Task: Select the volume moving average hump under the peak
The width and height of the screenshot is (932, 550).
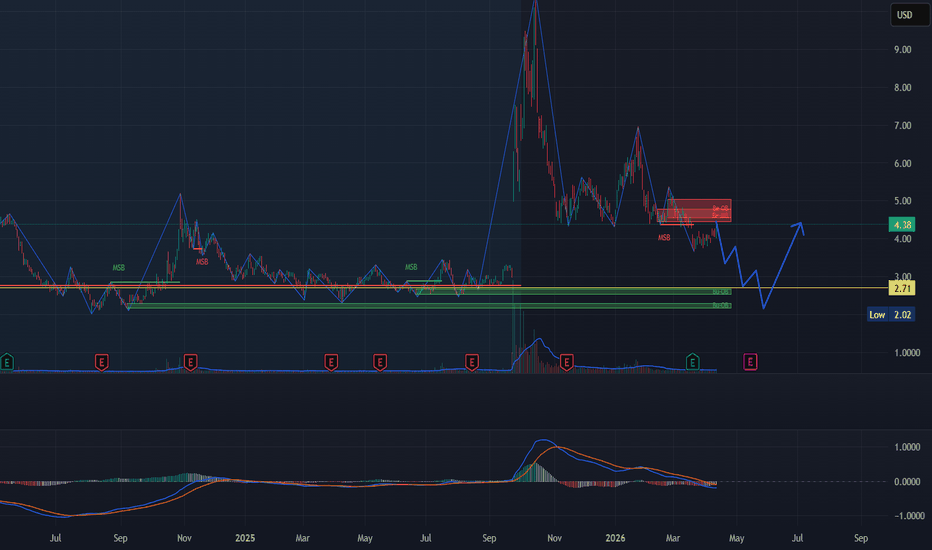Action: 539,341
